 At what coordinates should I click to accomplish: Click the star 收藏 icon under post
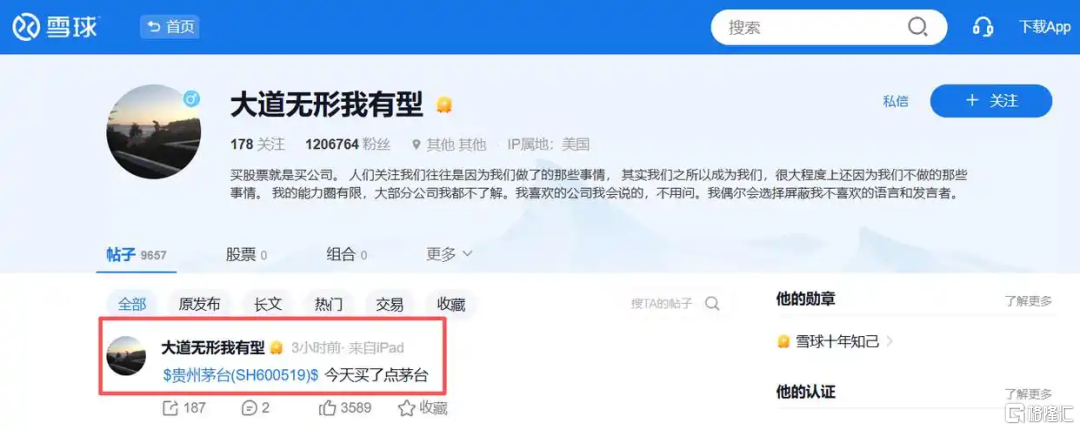[x=406, y=408]
